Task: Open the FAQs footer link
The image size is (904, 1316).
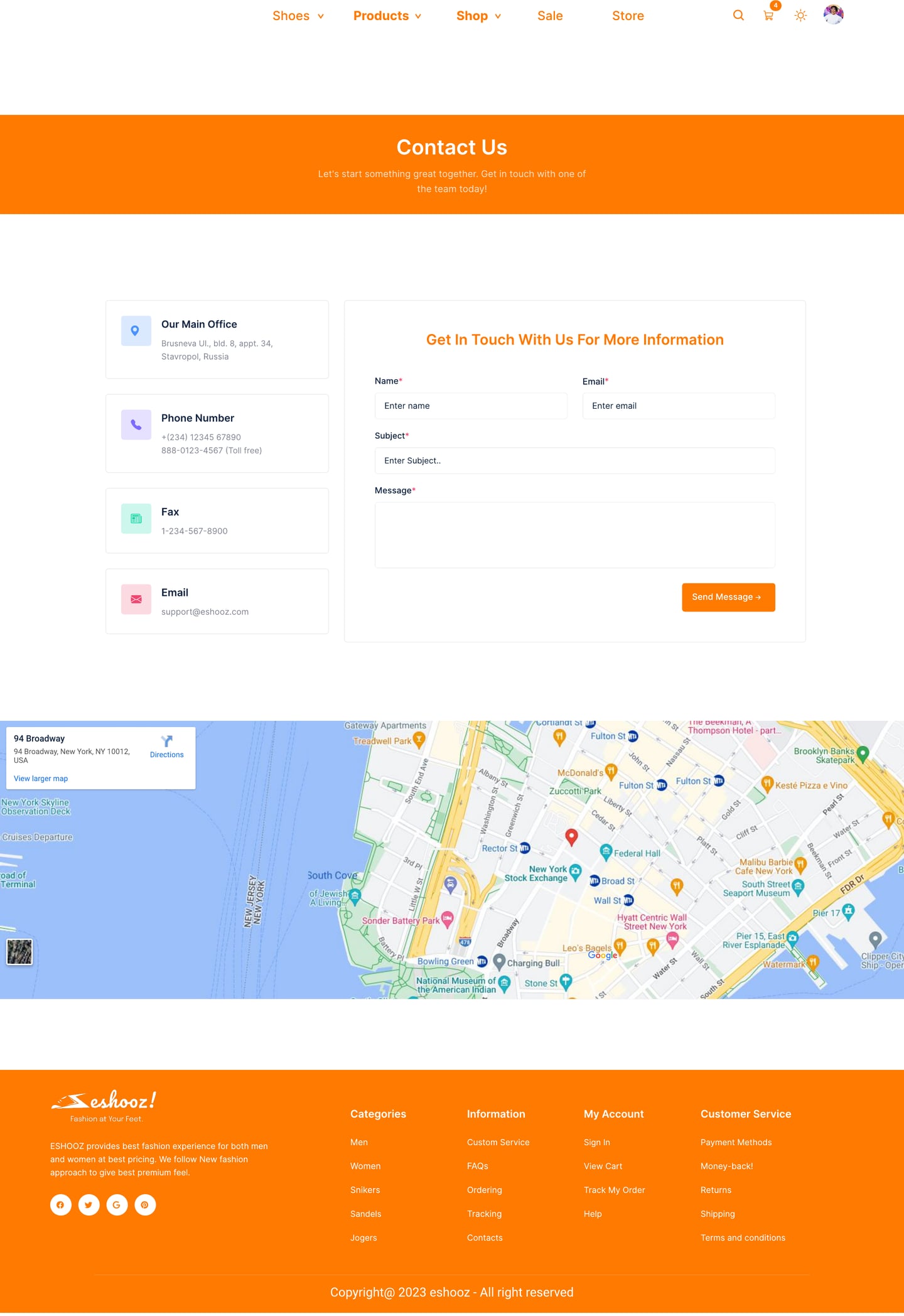Action: pyautogui.click(x=478, y=1166)
